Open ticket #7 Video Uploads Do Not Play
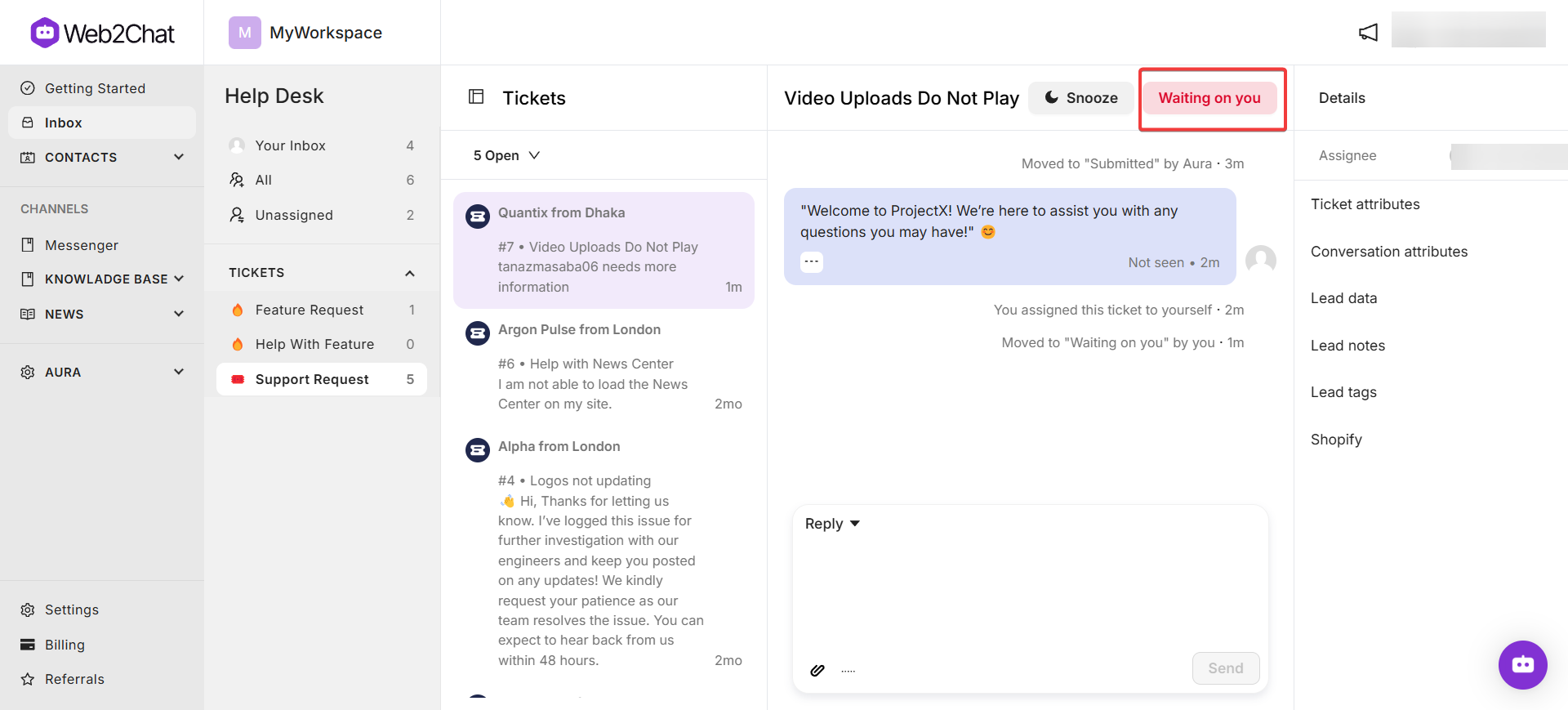 point(604,250)
